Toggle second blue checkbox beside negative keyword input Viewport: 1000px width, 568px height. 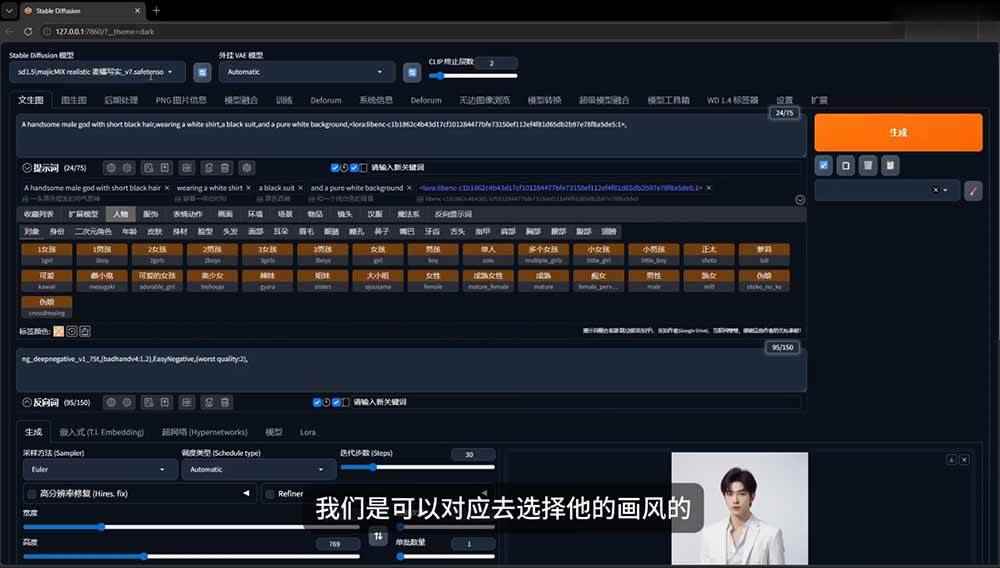coord(336,402)
